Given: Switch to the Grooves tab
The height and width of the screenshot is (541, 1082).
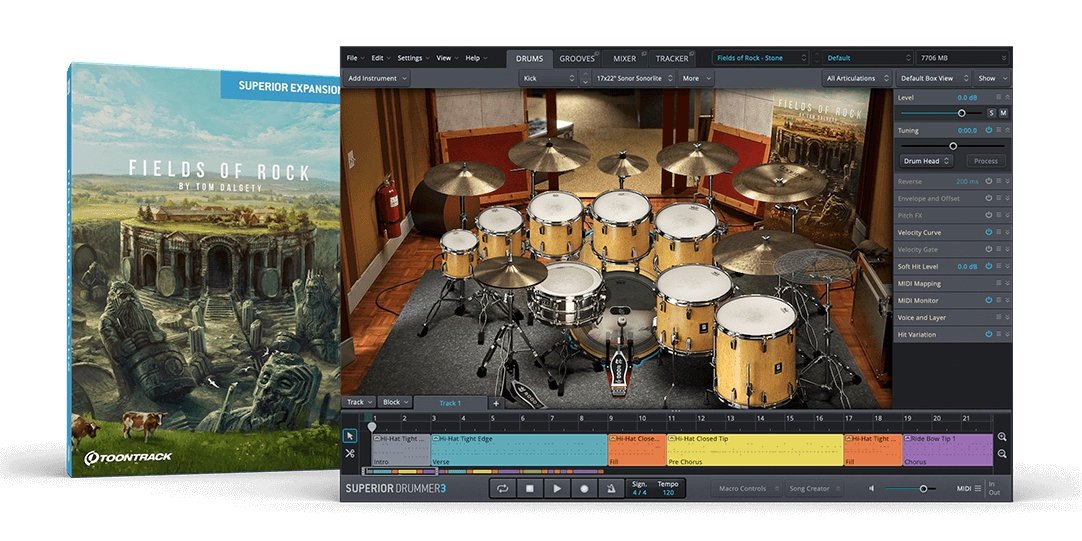Looking at the screenshot, I should click(577, 58).
